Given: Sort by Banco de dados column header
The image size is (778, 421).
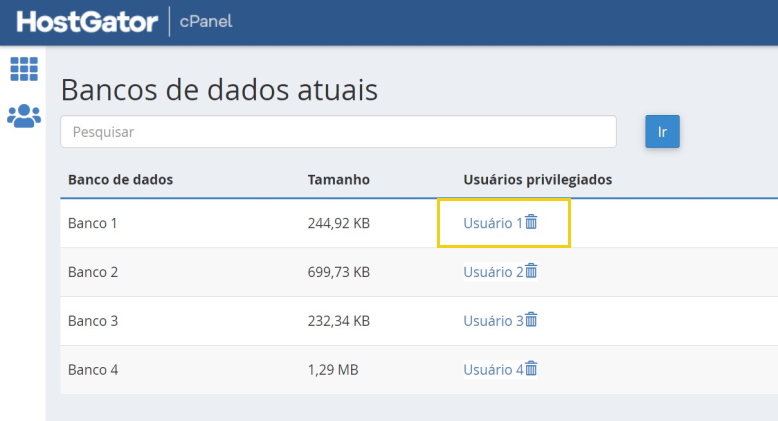Looking at the screenshot, I should [x=121, y=179].
